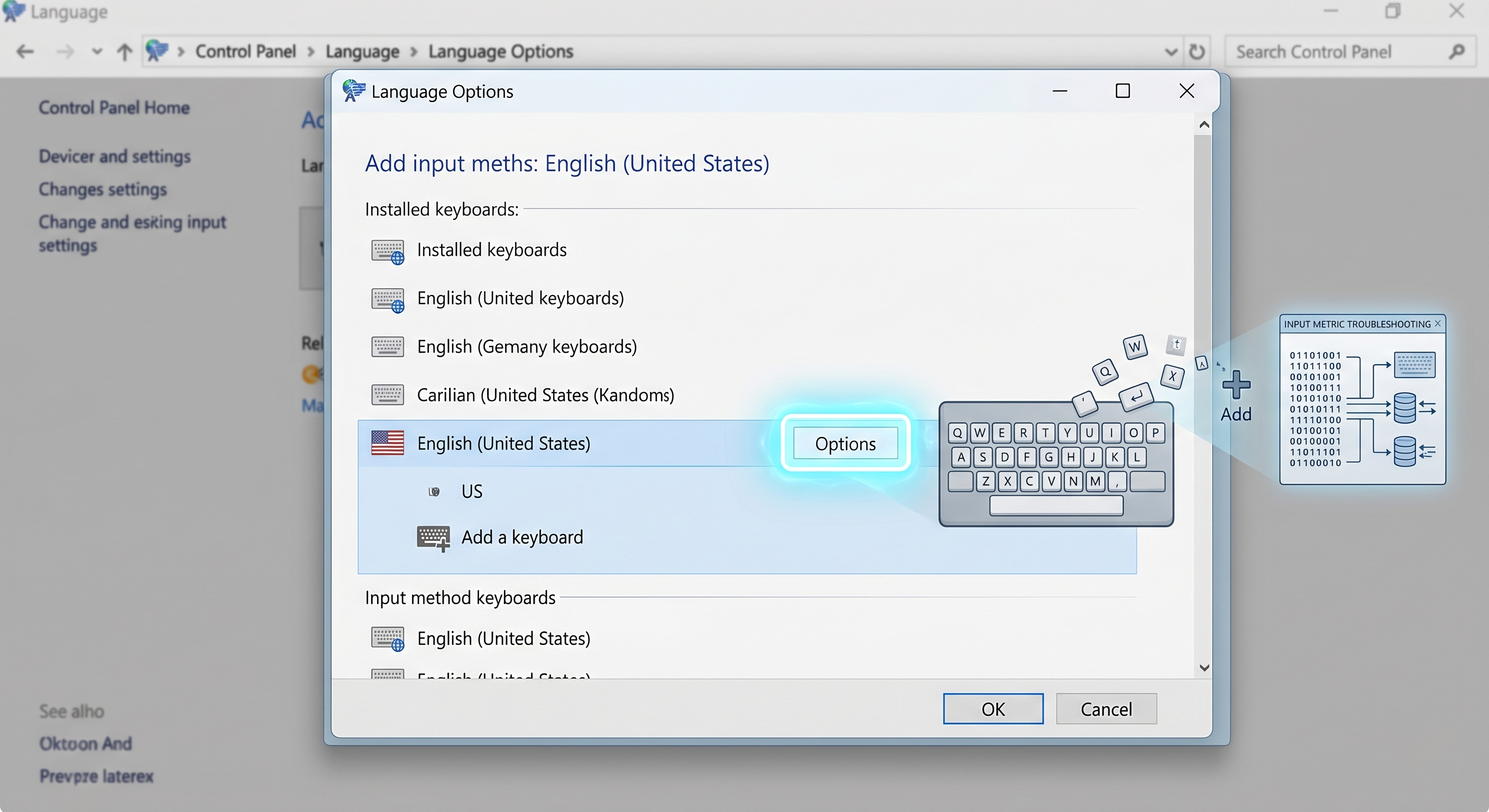Click the upper database icon in the troubleshooting panel

(1404, 408)
